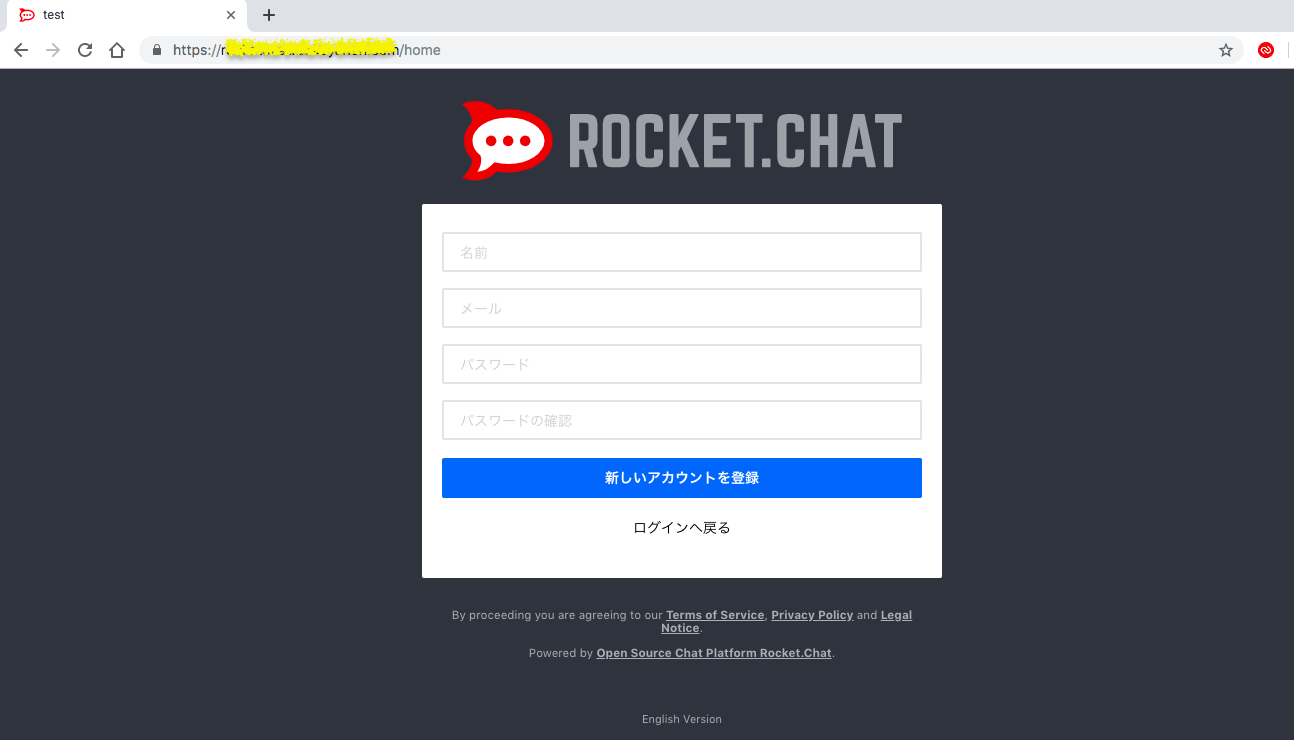Click the 名前 name input field
Image resolution: width=1294 pixels, height=740 pixels.
tap(681, 252)
